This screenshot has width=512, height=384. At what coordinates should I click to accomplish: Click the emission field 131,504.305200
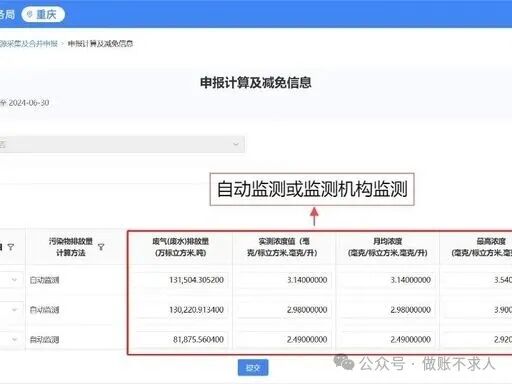point(181,280)
